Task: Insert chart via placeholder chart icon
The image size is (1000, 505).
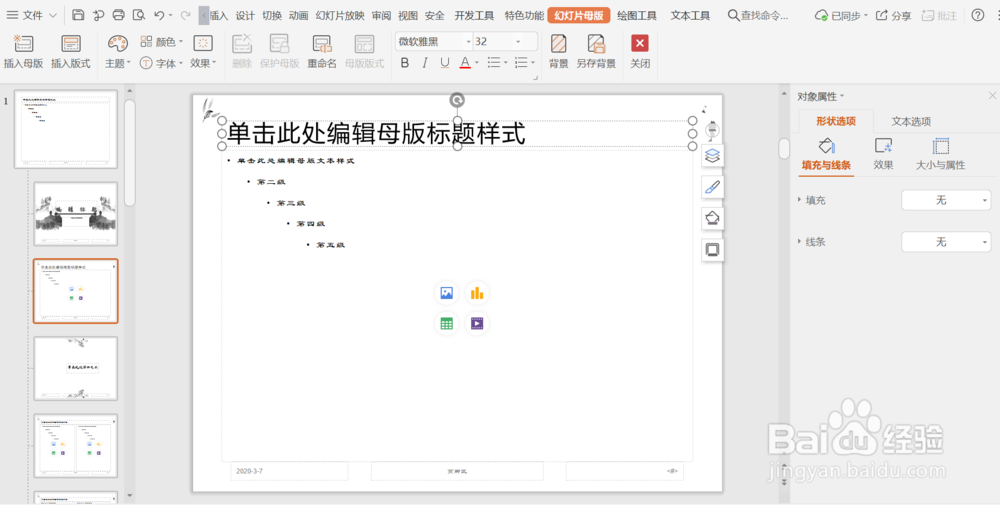Action: pyautogui.click(x=476, y=293)
